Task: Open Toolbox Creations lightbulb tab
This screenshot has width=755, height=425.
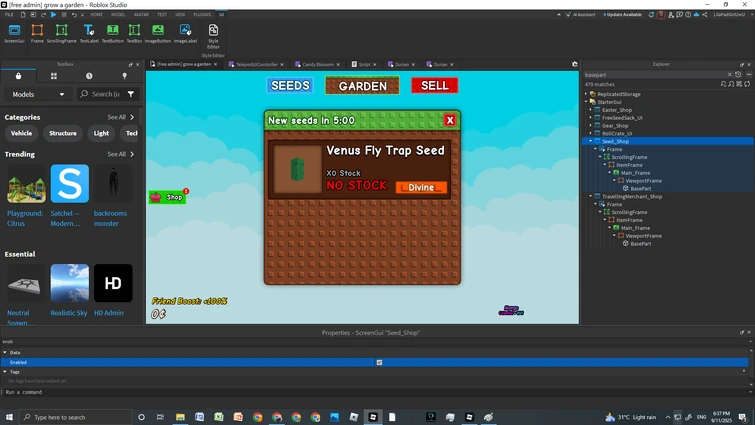Action: coord(125,76)
